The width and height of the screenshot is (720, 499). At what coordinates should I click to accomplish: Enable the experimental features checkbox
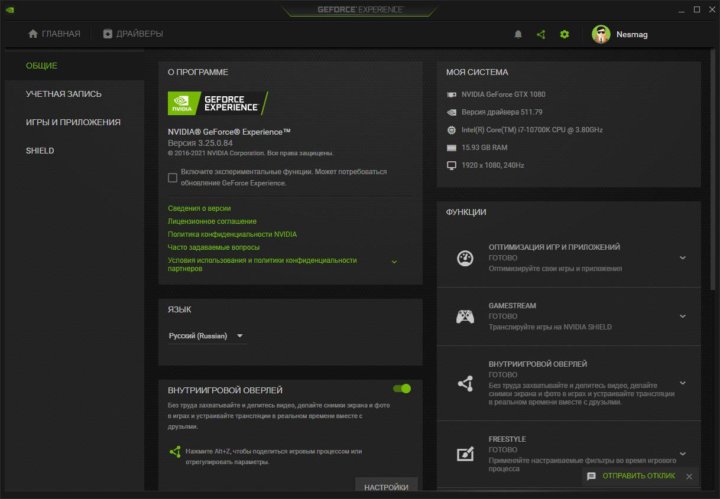173,178
